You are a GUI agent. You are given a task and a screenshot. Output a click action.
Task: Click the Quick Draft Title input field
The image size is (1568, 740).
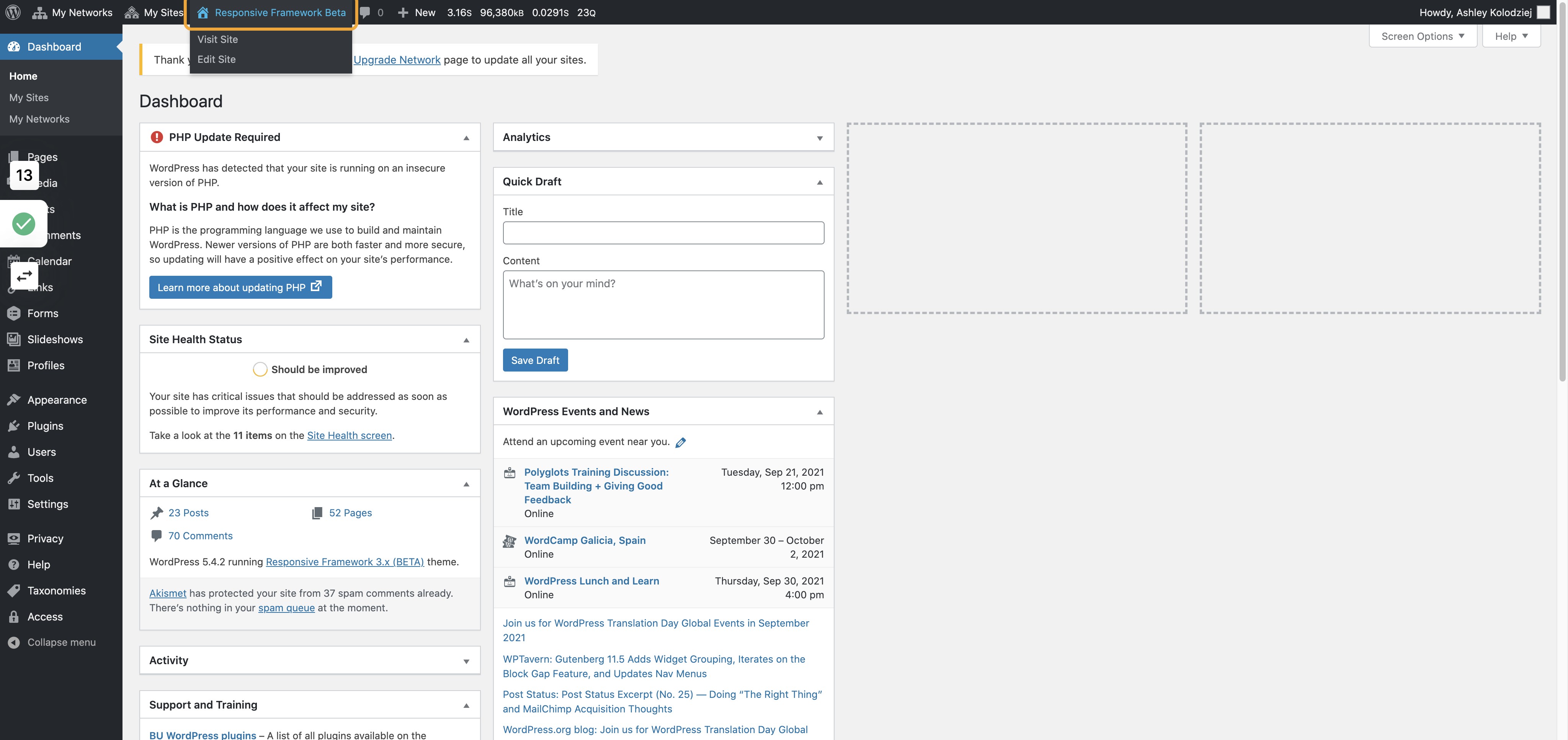click(x=663, y=232)
